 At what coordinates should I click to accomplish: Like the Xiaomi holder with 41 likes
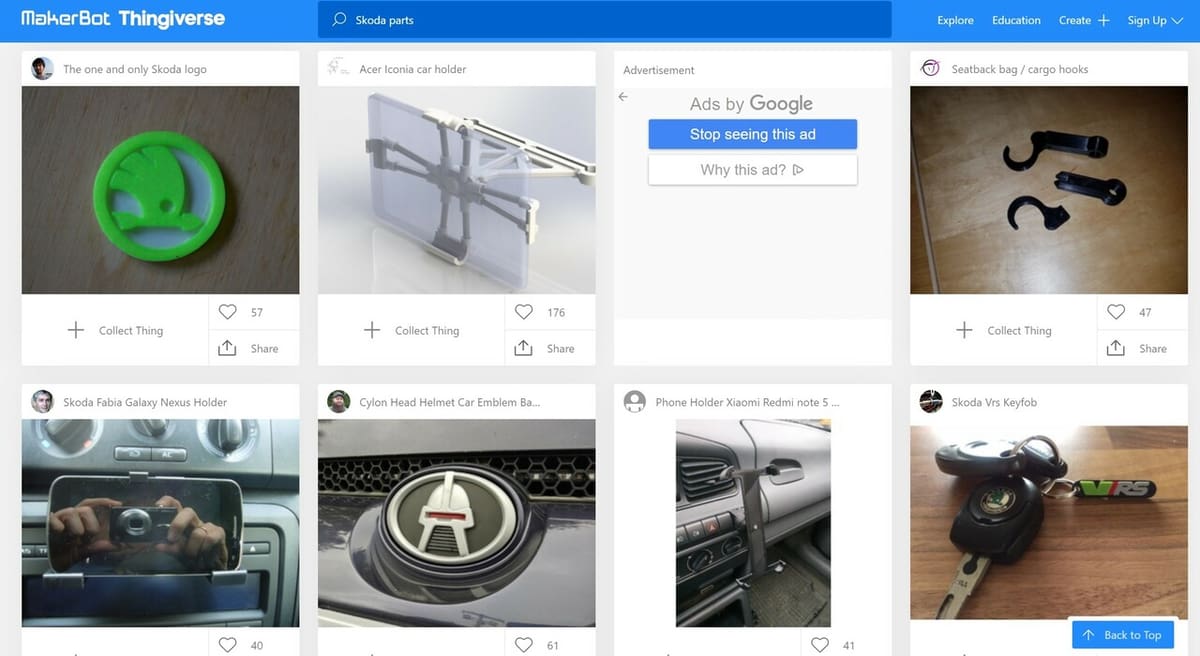click(820, 645)
